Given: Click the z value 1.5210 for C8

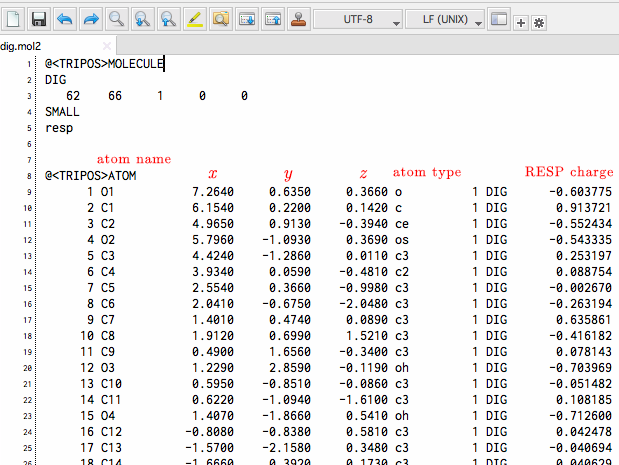Looking at the screenshot, I should click(x=367, y=336).
